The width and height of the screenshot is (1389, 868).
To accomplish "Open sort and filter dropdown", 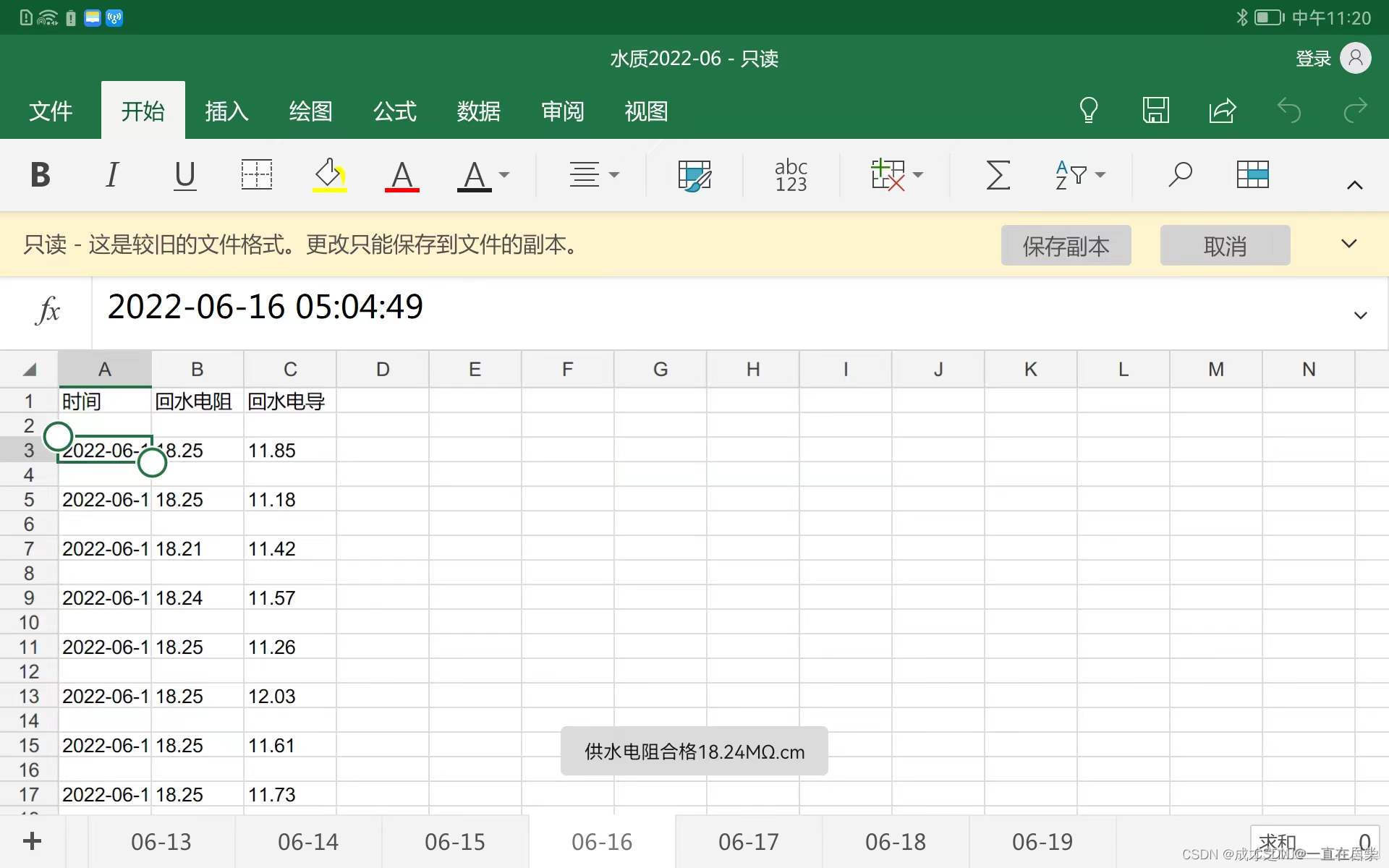I will (x=1081, y=175).
